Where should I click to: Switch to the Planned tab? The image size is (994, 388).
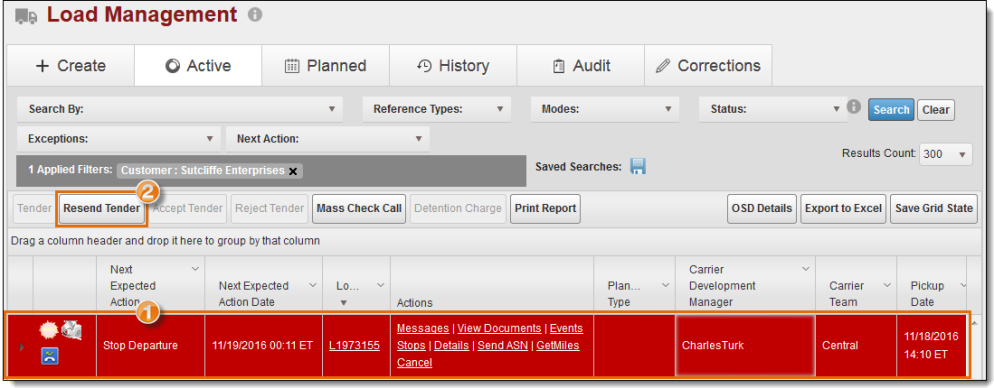click(x=325, y=66)
